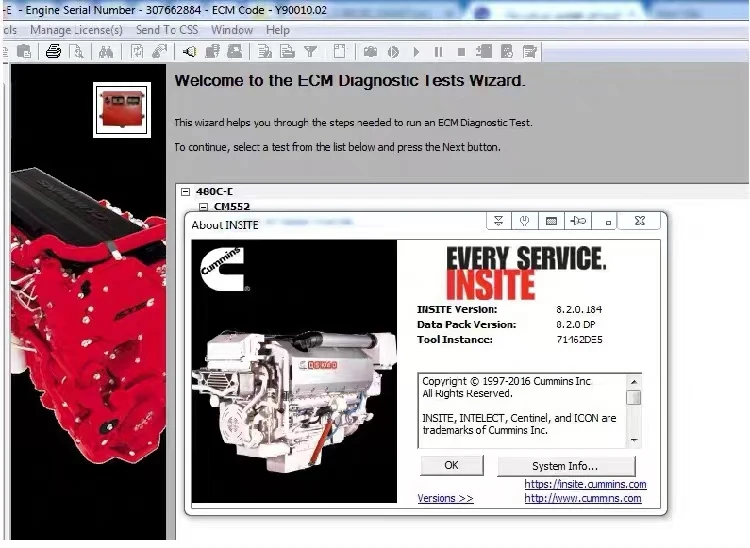Click the Tool Instance value 71462DE5
750x548 pixels.
(579, 340)
